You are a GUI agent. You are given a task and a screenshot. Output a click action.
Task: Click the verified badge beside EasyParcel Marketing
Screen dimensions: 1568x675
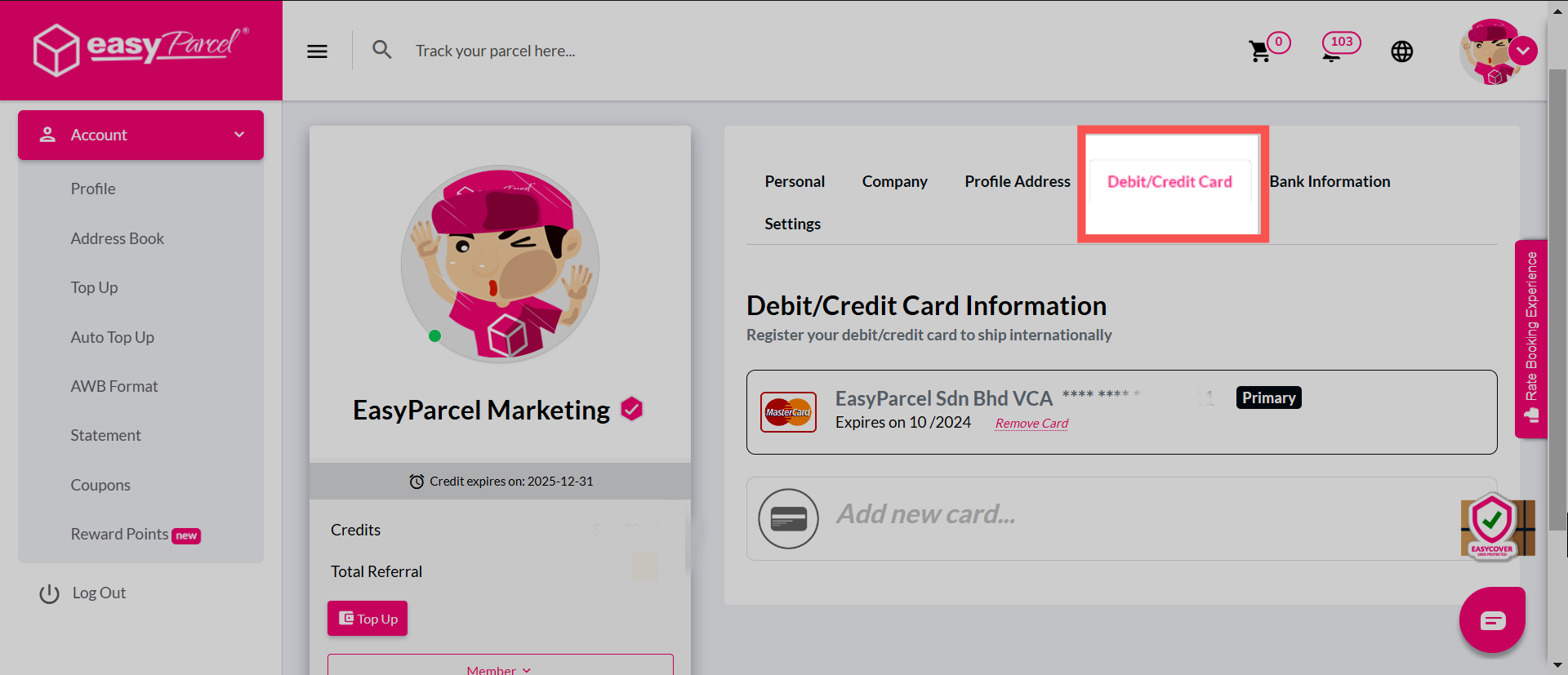(x=631, y=409)
